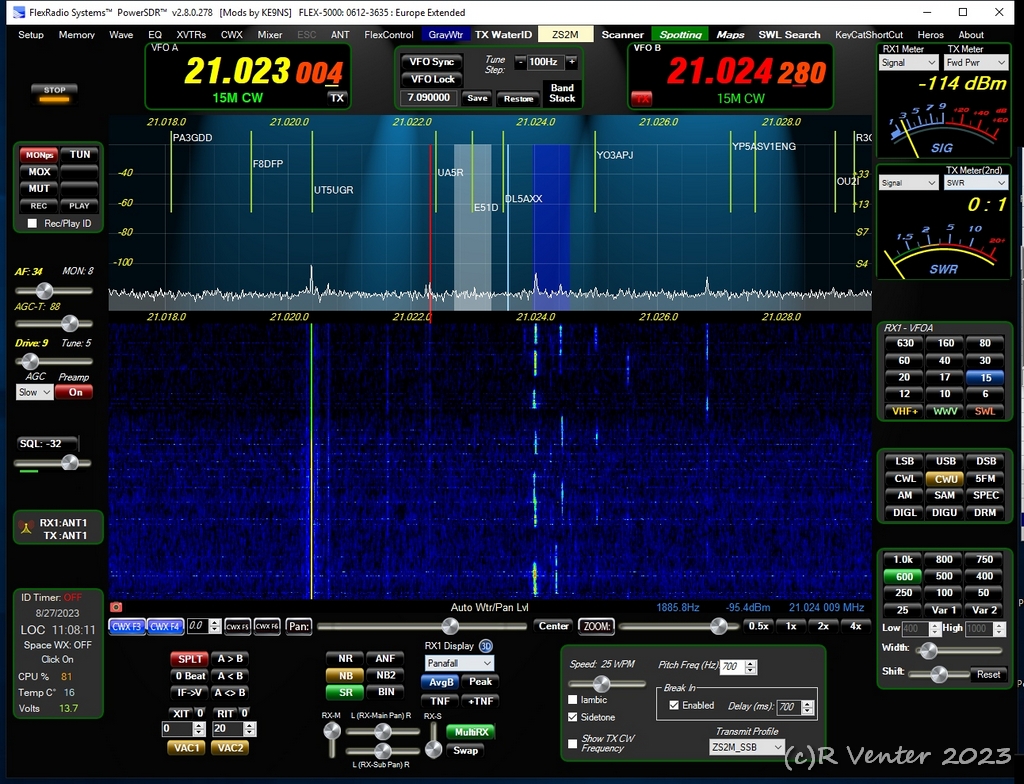This screenshot has height=784, width=1024.
Task: Open the AGC Slow dropdown
Action: (34, 392)
